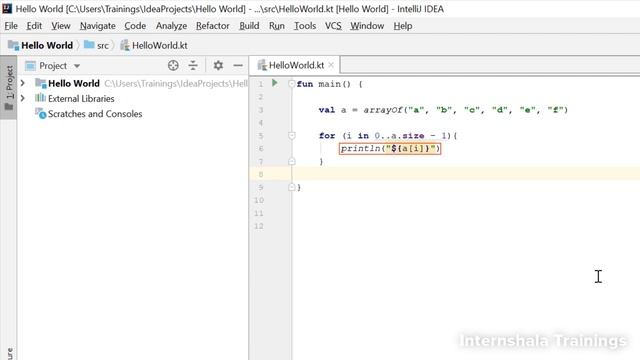Click the External Libraries bar chart icon
The width and height of the screenshot is (640, 360).
tap(40, 98)
